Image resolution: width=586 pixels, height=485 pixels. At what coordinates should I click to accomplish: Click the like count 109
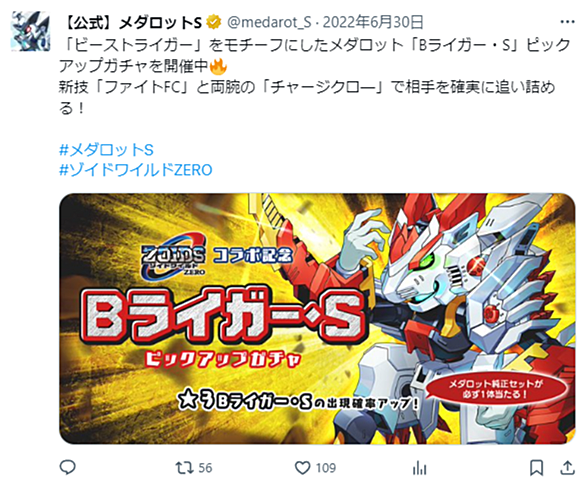coord(326,468)
